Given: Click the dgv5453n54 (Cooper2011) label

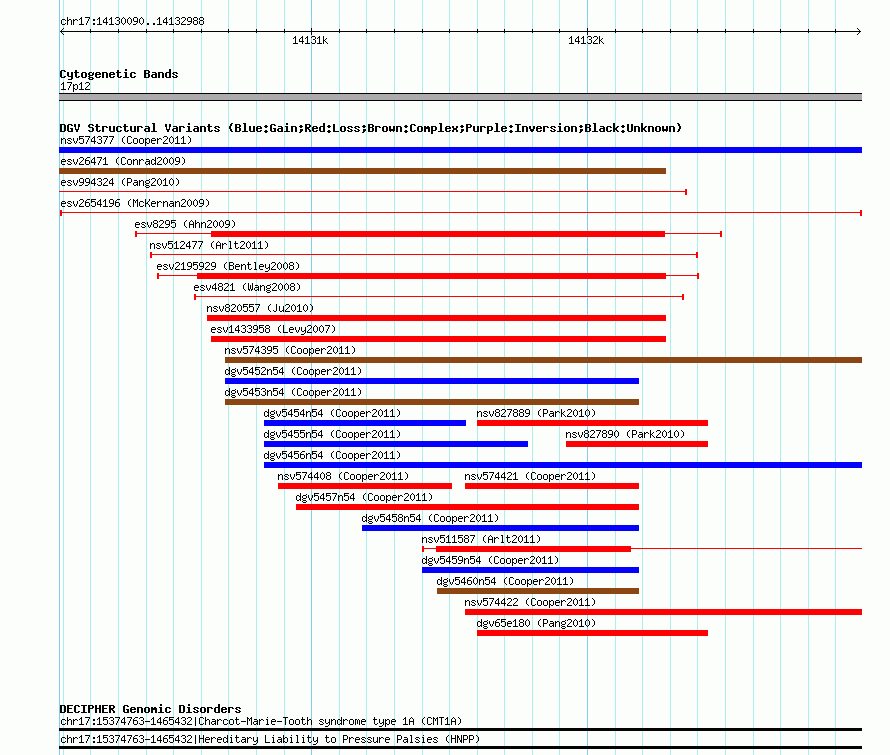Looking at the screenshot, I should [x=293, y=392].
